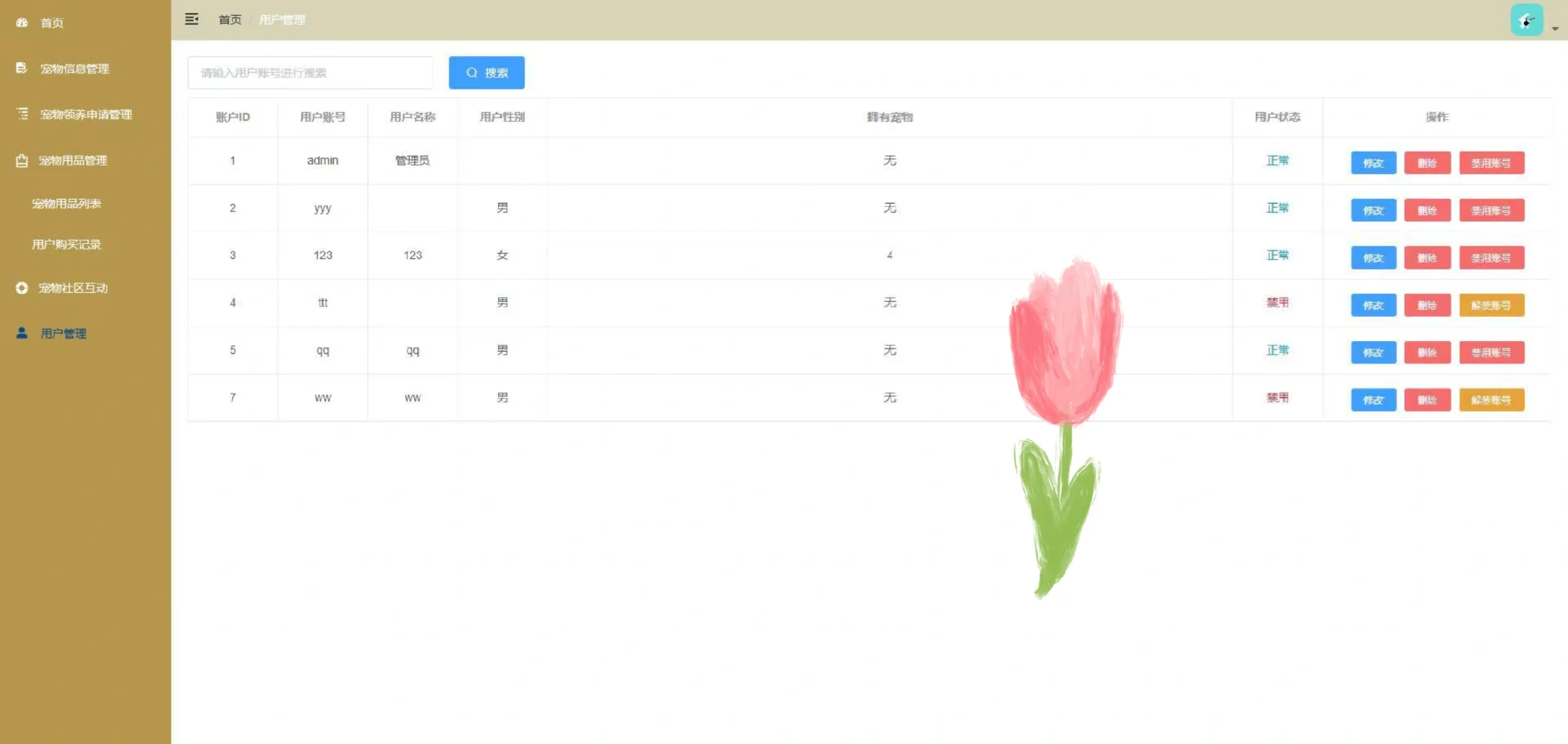The height and width of the screenshot is (744, 1568).
Task: Click the 宠物领养申请管理 list icon
Action: click(21, 114)
